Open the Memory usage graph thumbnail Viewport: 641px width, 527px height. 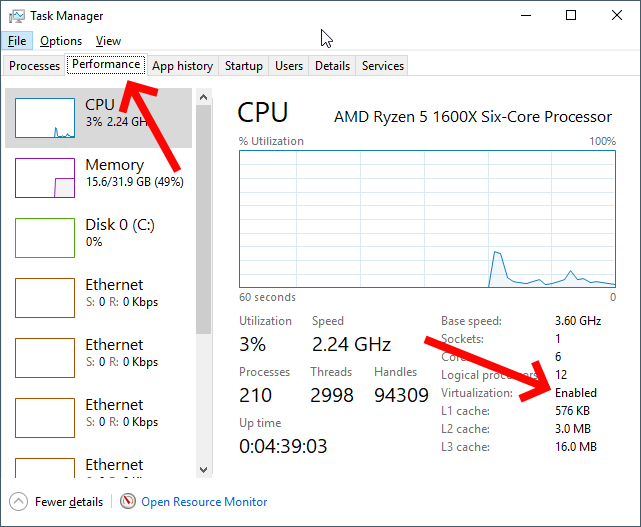pyautogui.click(x=45, y=178)
